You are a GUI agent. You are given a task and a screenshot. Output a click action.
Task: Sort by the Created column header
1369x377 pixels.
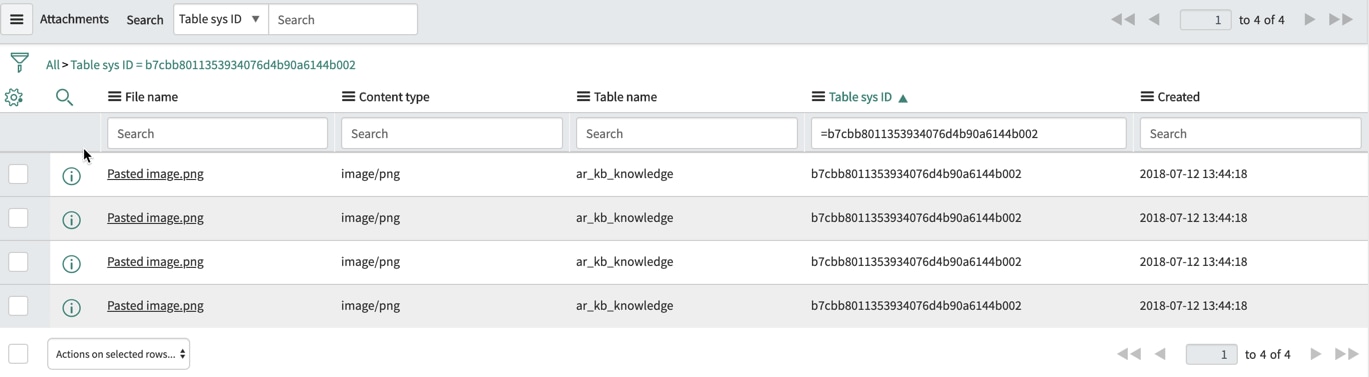1179,97
